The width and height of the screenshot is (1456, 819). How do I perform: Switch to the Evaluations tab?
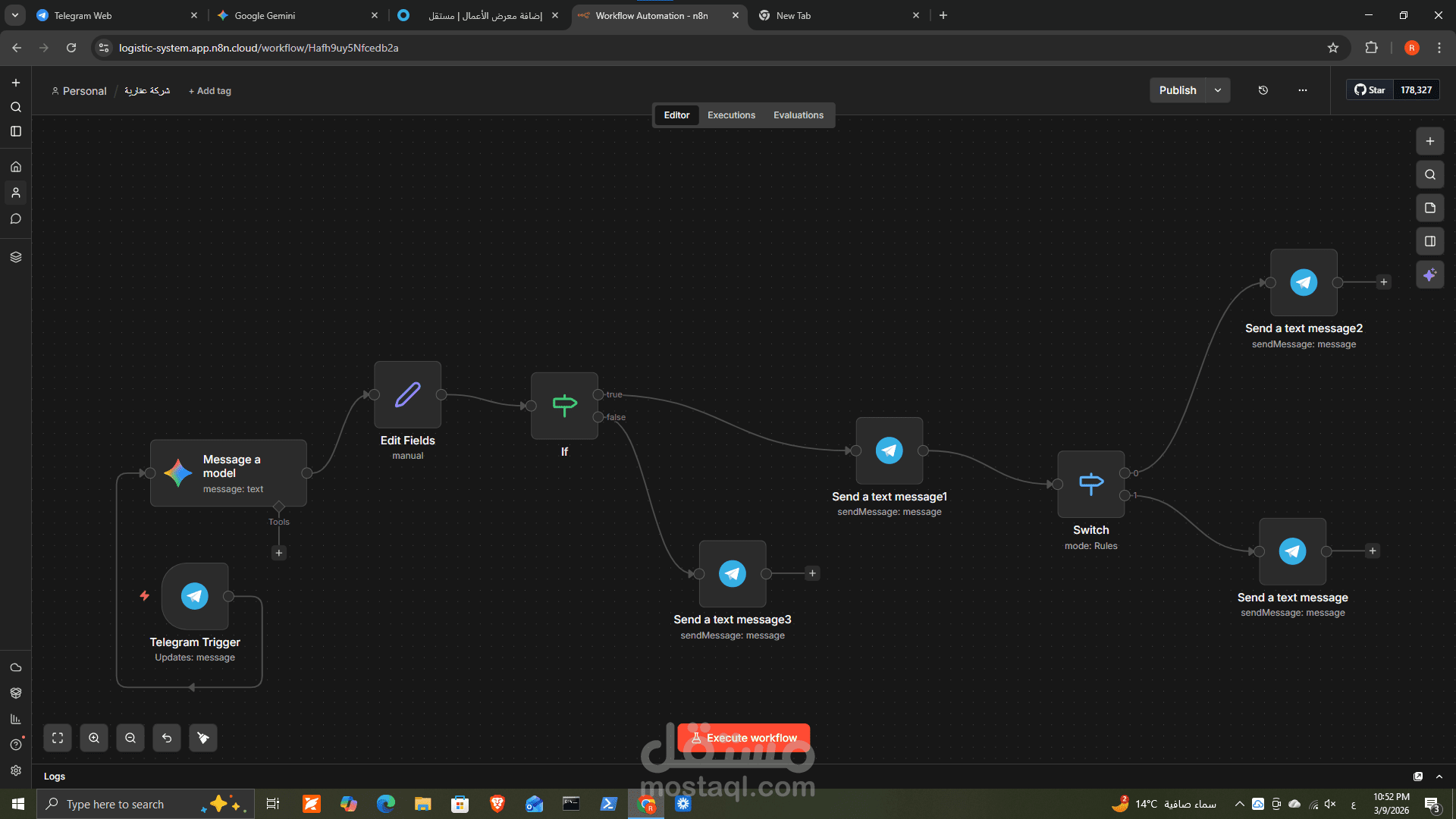(x=798, y=115)
